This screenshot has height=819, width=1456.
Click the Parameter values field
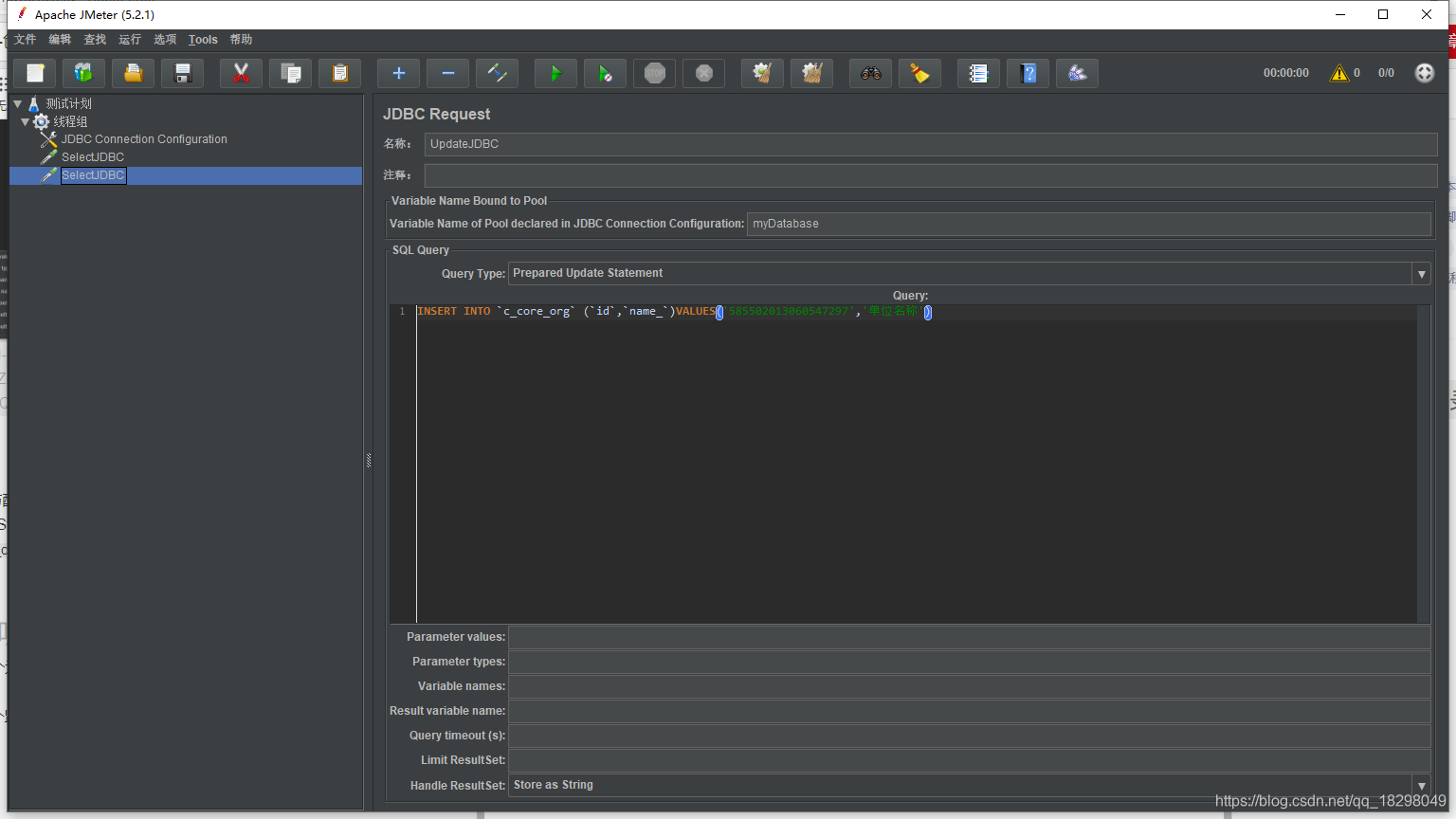pyautogui.click(x=970, y=637)
